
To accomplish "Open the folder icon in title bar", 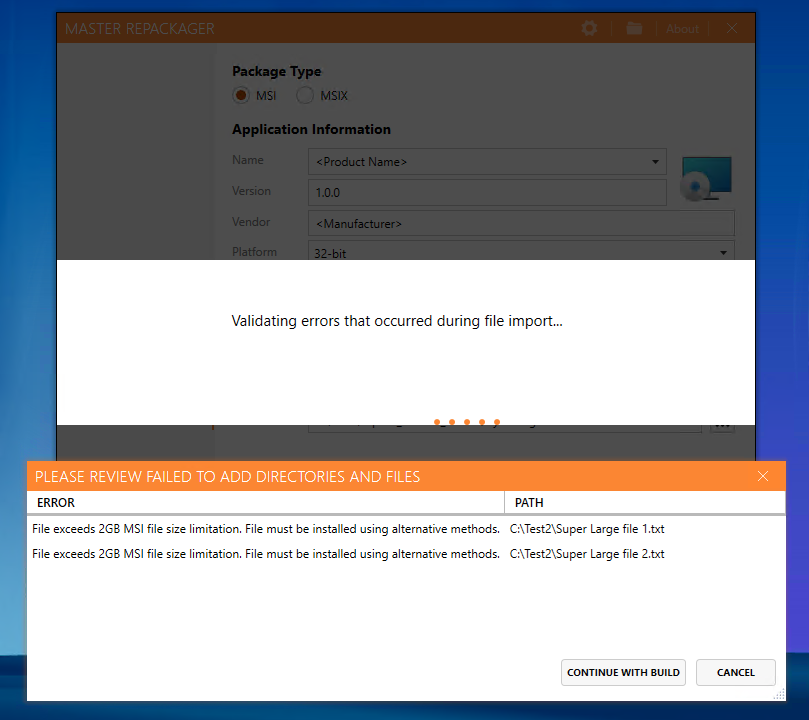I will [x=634, y=28].
